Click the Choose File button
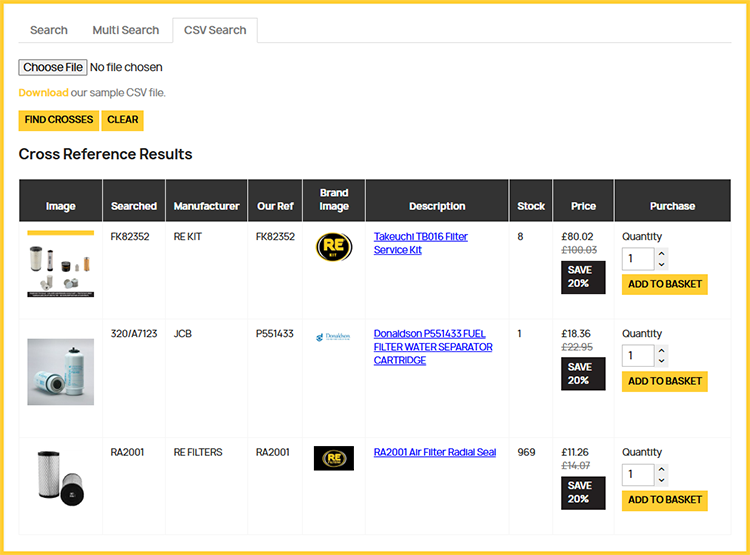Viewport: 750px width, 555px height. click(x=53, y=67)
